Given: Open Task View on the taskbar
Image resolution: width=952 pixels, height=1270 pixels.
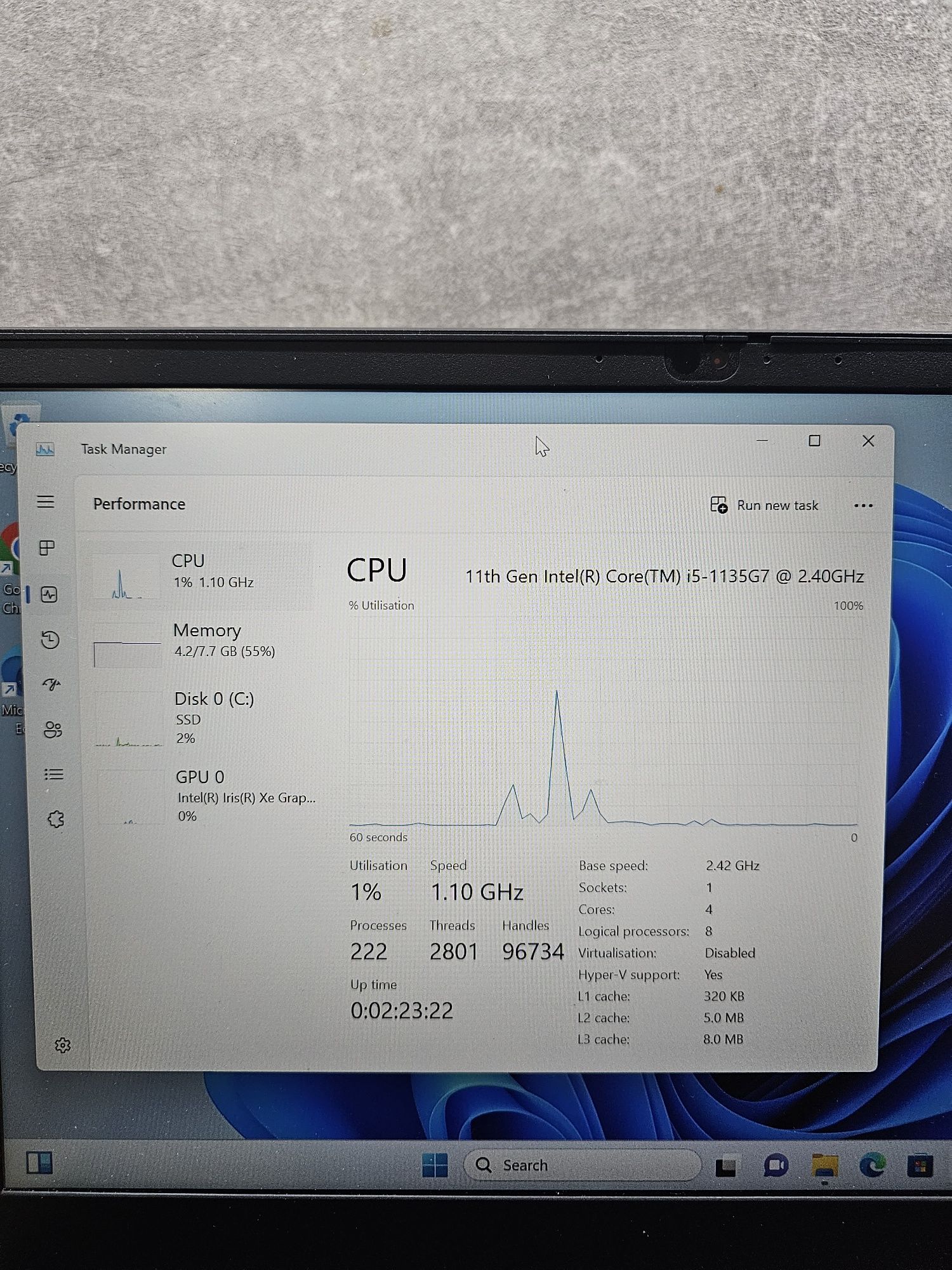Looking at the screenshot, I should pyautogui.click(x=725, y=1166).
